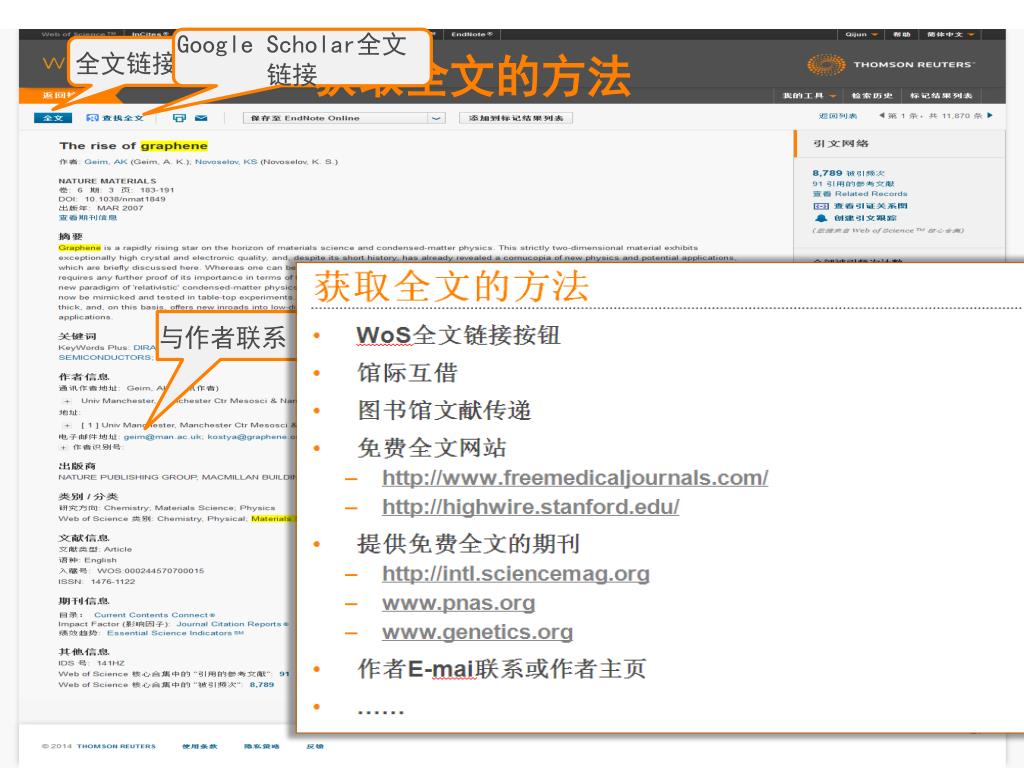Click the InCites top bar link

click(151, 35)
